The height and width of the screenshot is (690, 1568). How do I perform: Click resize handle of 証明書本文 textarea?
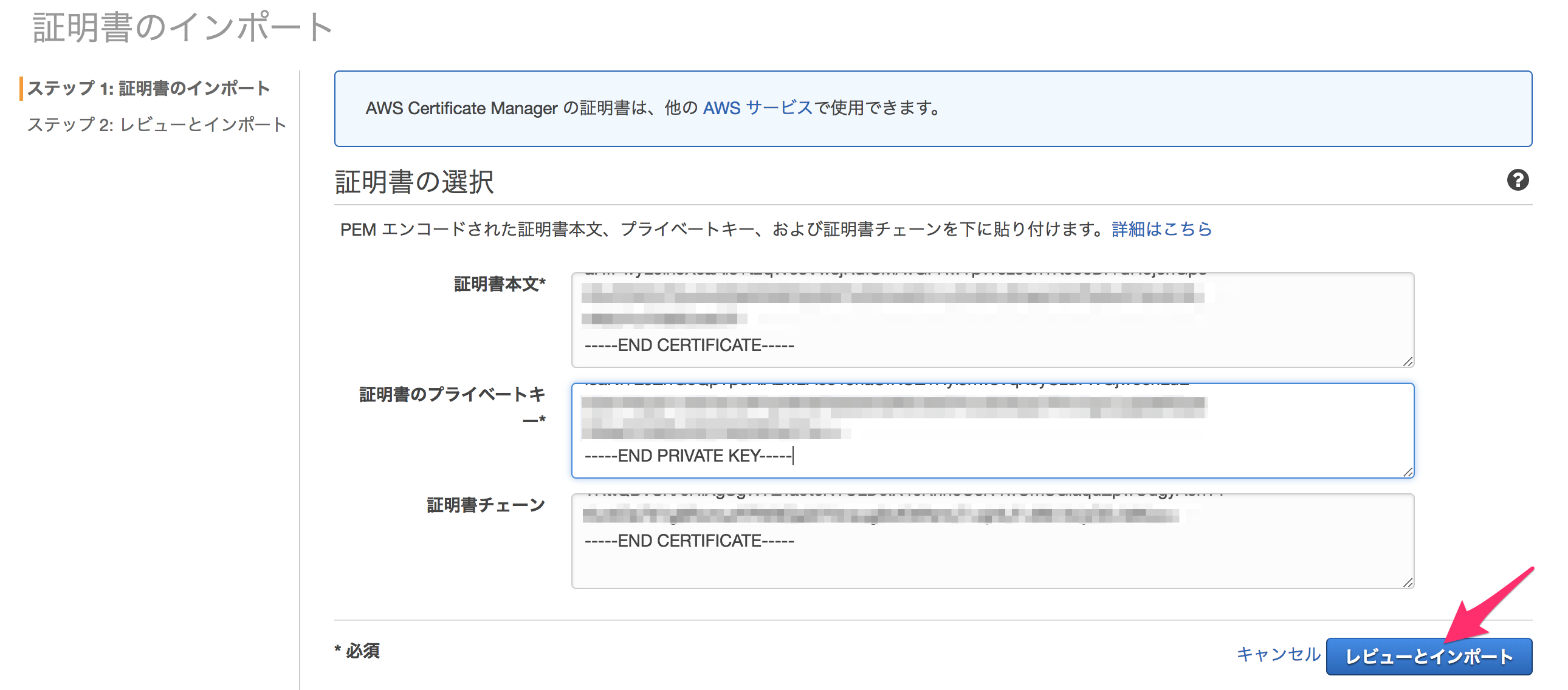pyautogui.click(x=1408, y=361)
